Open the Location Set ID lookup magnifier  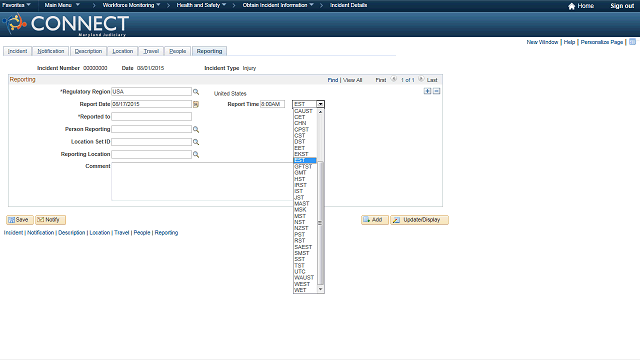[x=196, y=142]
